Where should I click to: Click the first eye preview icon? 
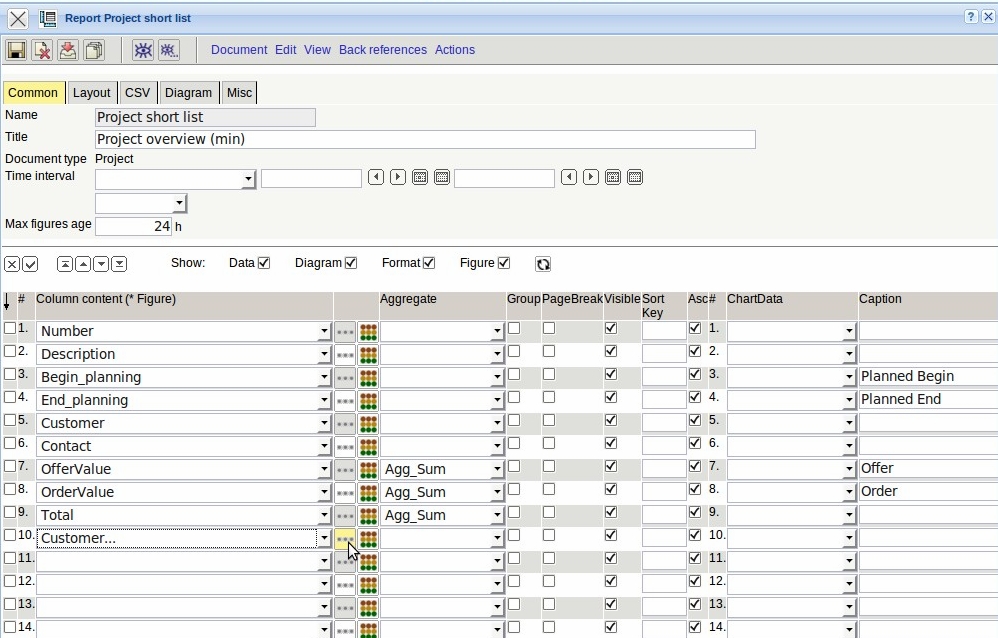coord(143,50)
